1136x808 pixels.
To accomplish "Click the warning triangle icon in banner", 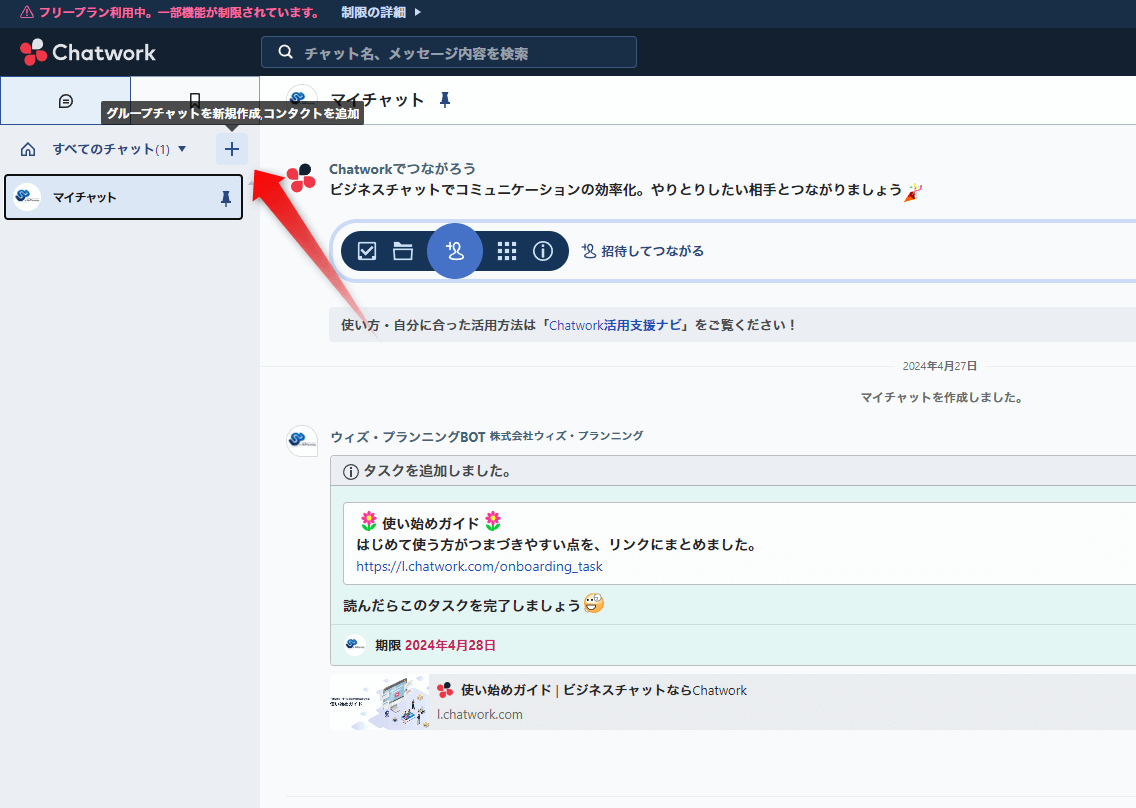I will (27, 12).
